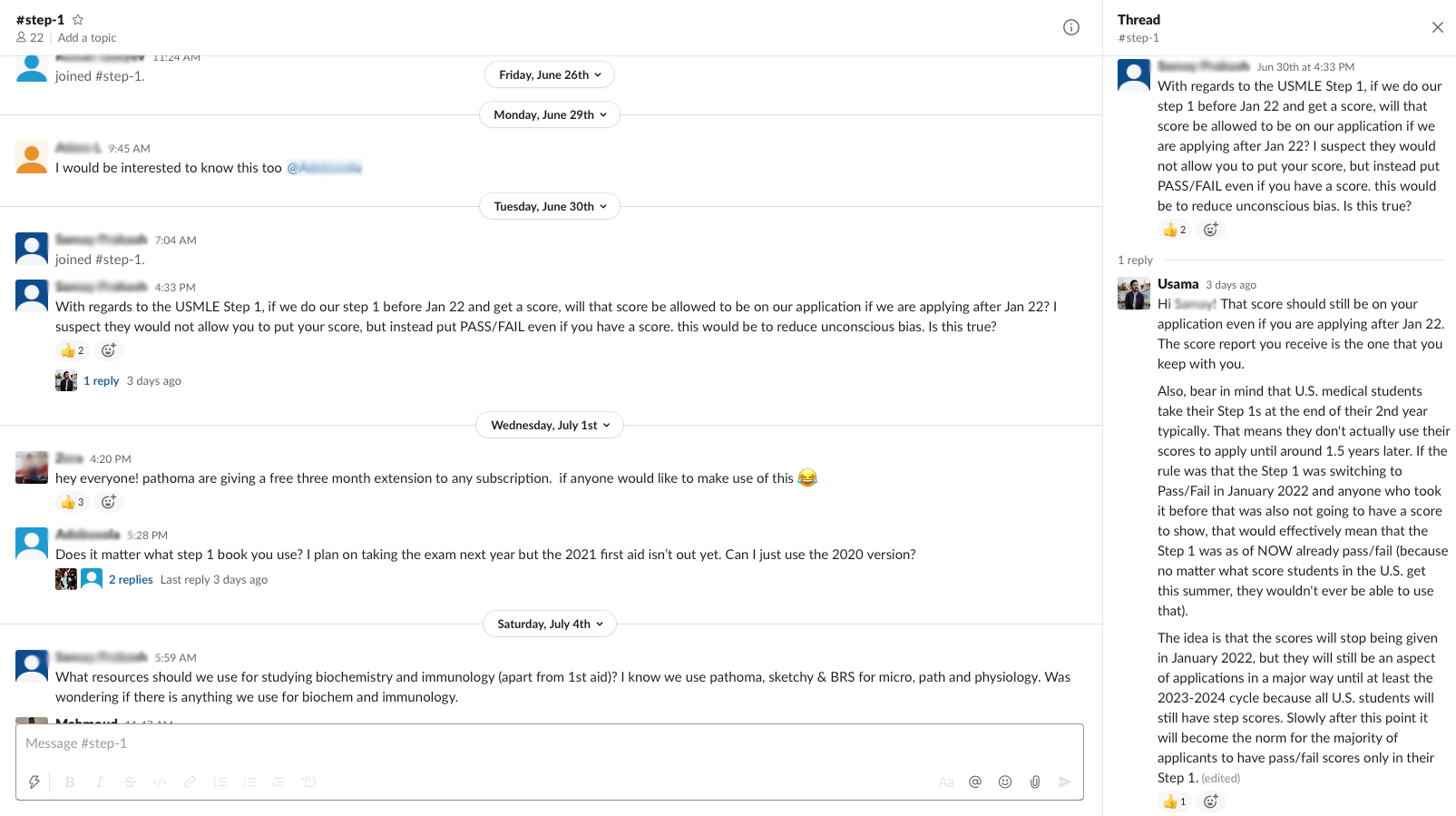
Task: Add reaction to Usama's thread reply
Action: click(x=1210, y=801)
